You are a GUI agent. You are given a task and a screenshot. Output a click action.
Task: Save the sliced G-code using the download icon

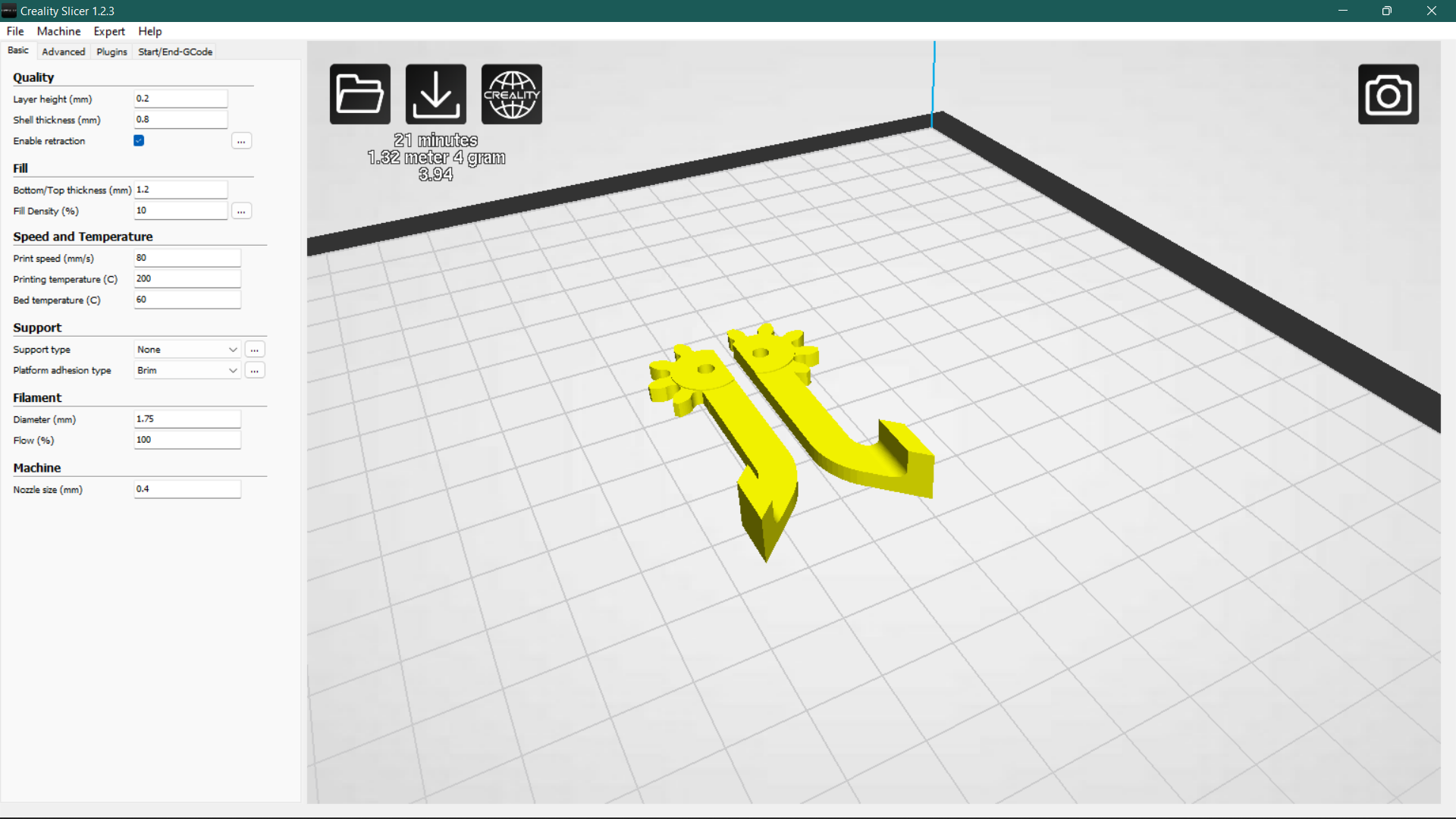coord(435,93)
